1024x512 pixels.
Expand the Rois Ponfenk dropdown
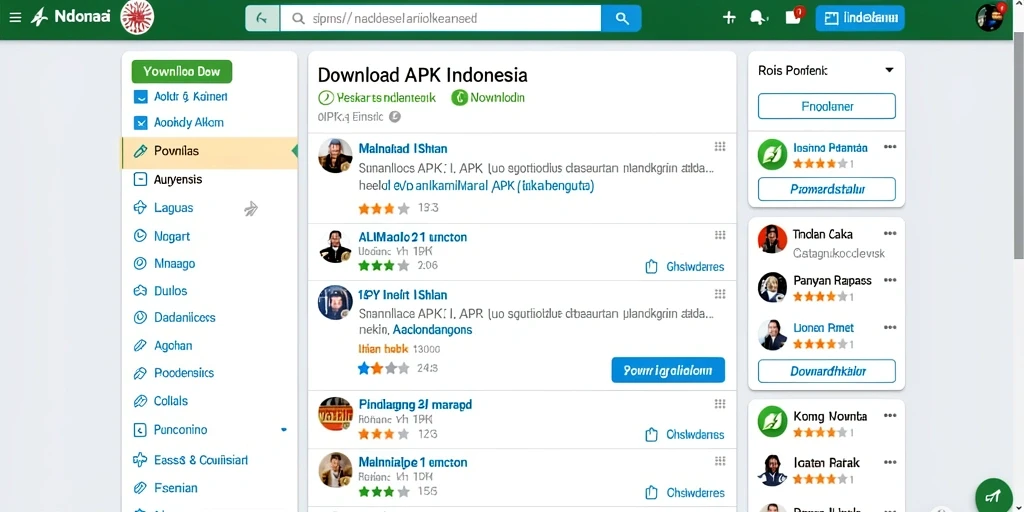[x=889, y=70]
